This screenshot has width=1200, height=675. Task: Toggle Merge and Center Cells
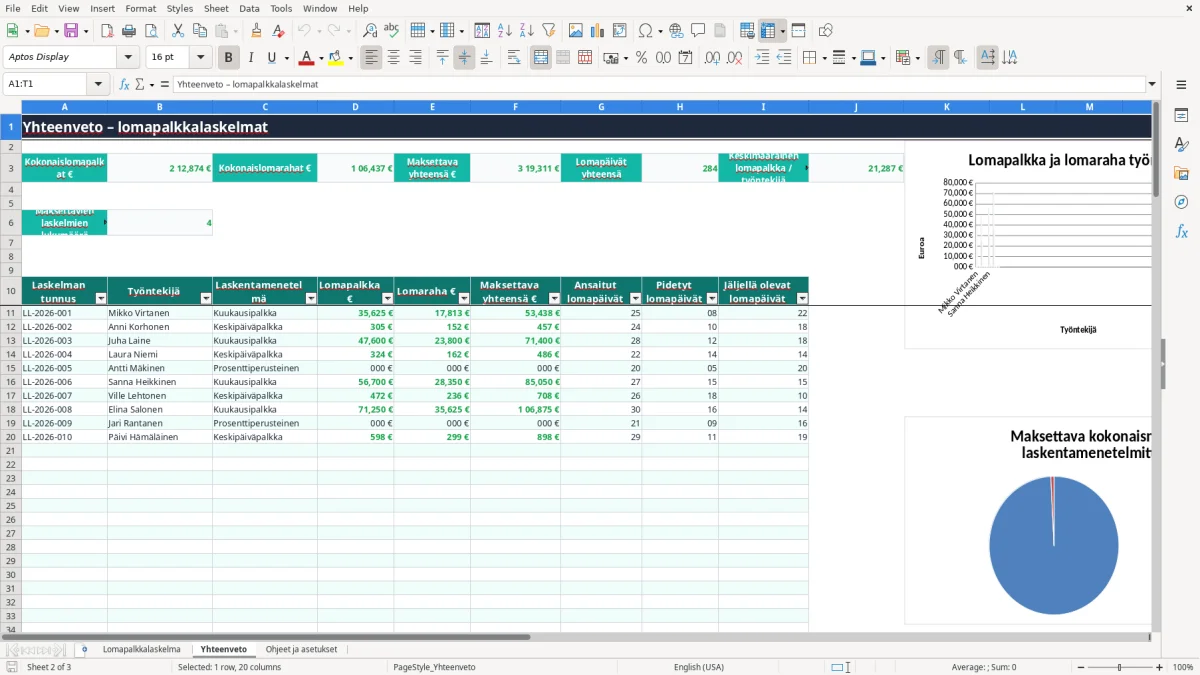click(541, 58)
